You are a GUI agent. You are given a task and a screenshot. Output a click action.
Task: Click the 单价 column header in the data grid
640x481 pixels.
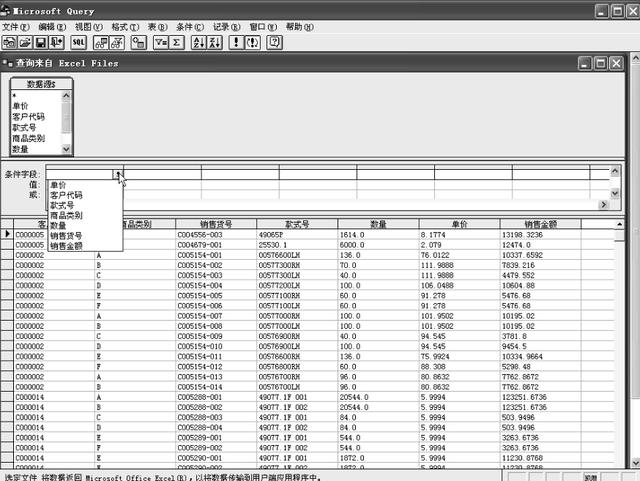coord(459,224)
